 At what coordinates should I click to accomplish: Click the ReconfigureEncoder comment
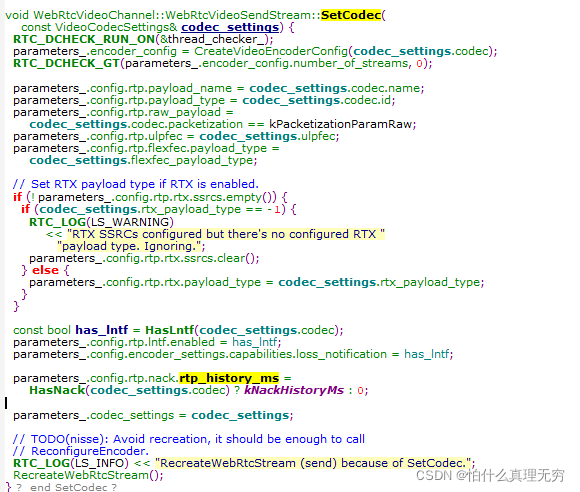81,451
